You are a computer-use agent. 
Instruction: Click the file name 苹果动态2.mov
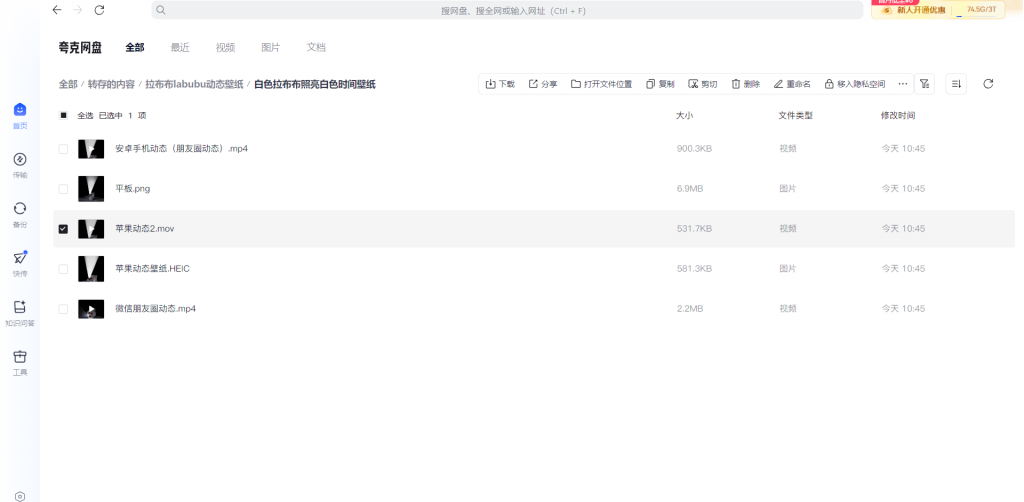tap(145, 229)
